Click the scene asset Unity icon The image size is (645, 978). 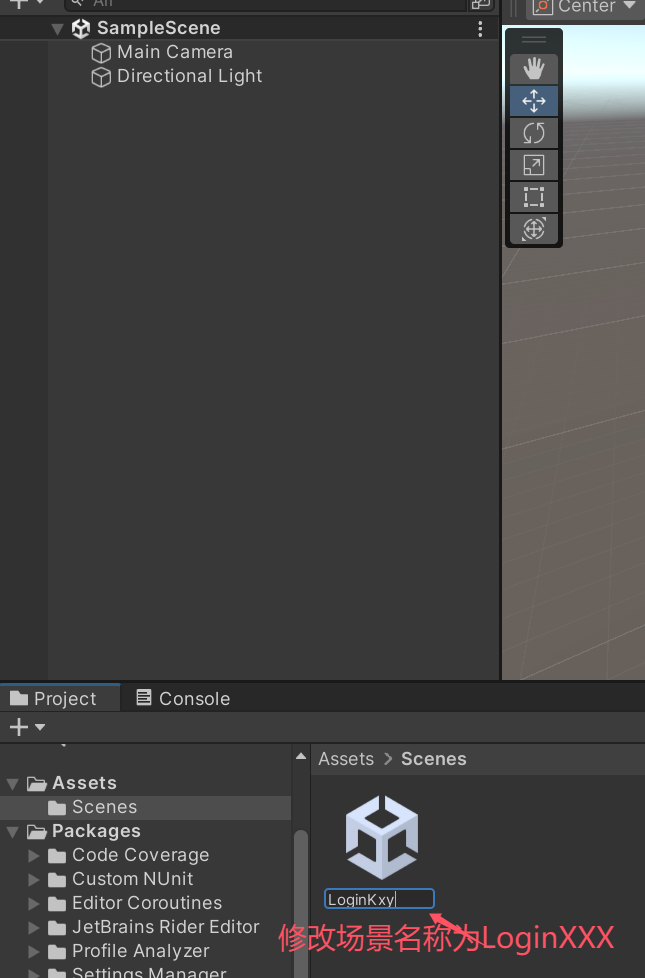pos(381,838)
